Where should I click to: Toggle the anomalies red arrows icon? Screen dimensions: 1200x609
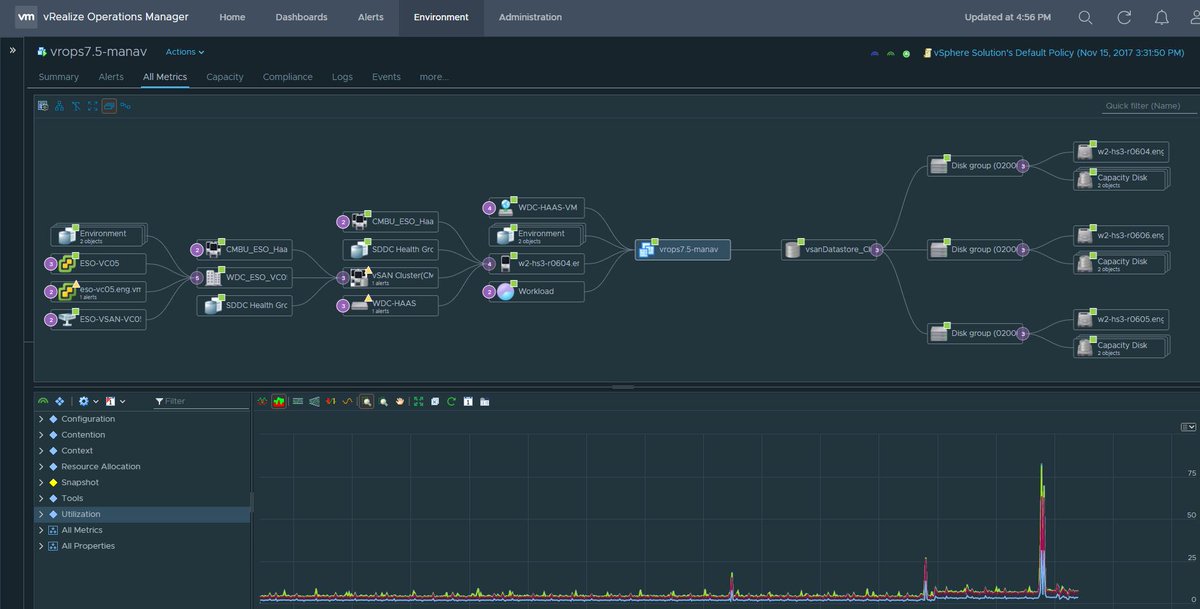coord(331,401)
